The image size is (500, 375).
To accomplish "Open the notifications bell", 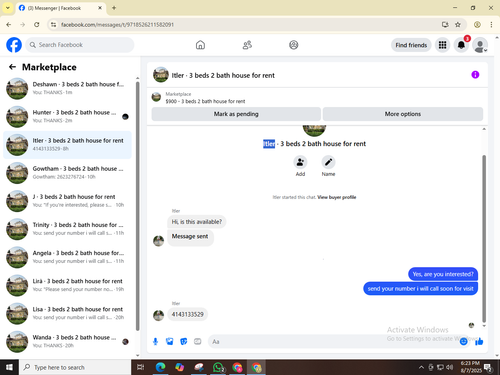I will pos(461,45).
